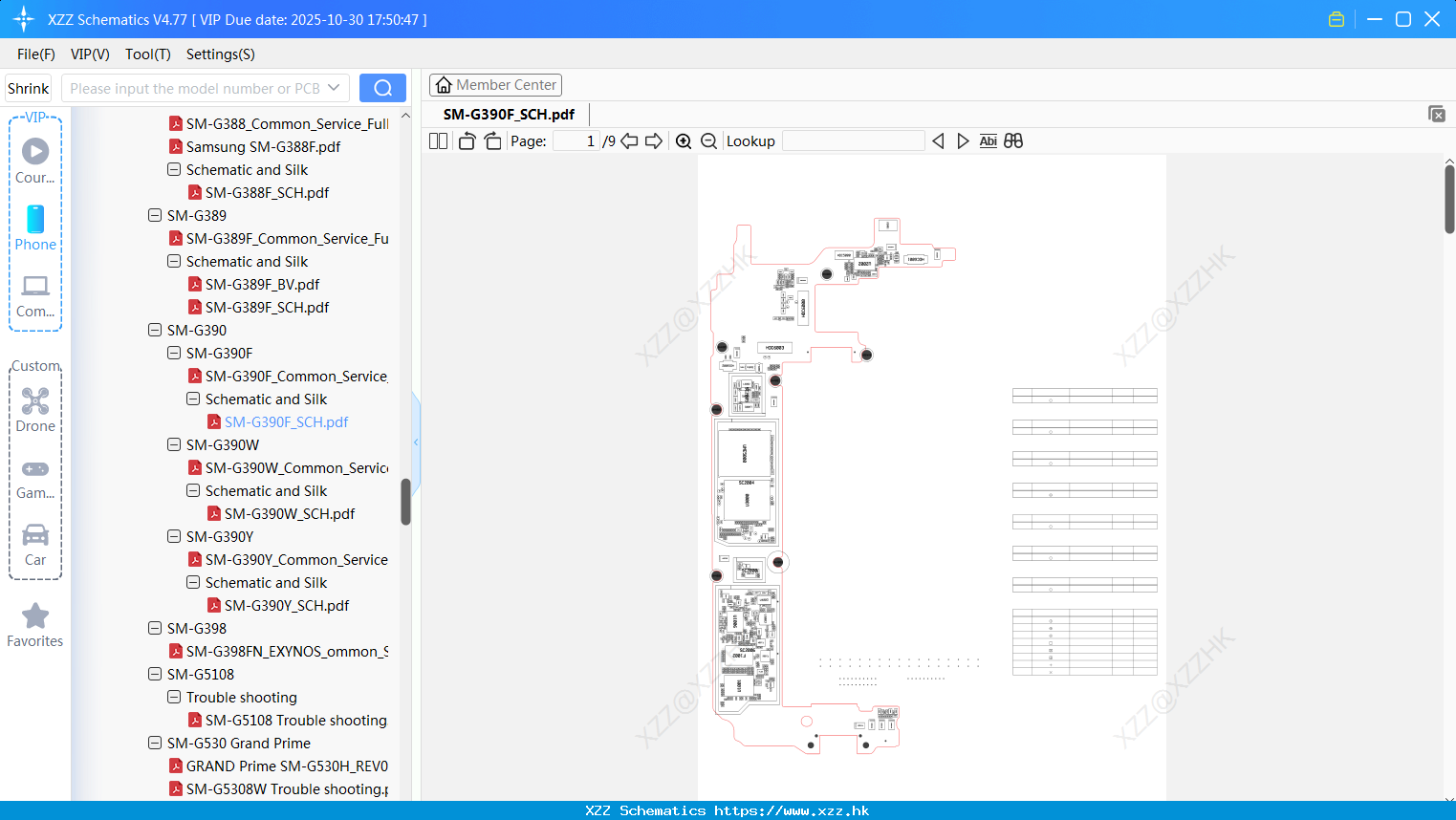The height and width of the screenshot is (820, 1456).
Task: Collapse Trouble shooting folder under SM-G5108
Action: coord(174,697)
